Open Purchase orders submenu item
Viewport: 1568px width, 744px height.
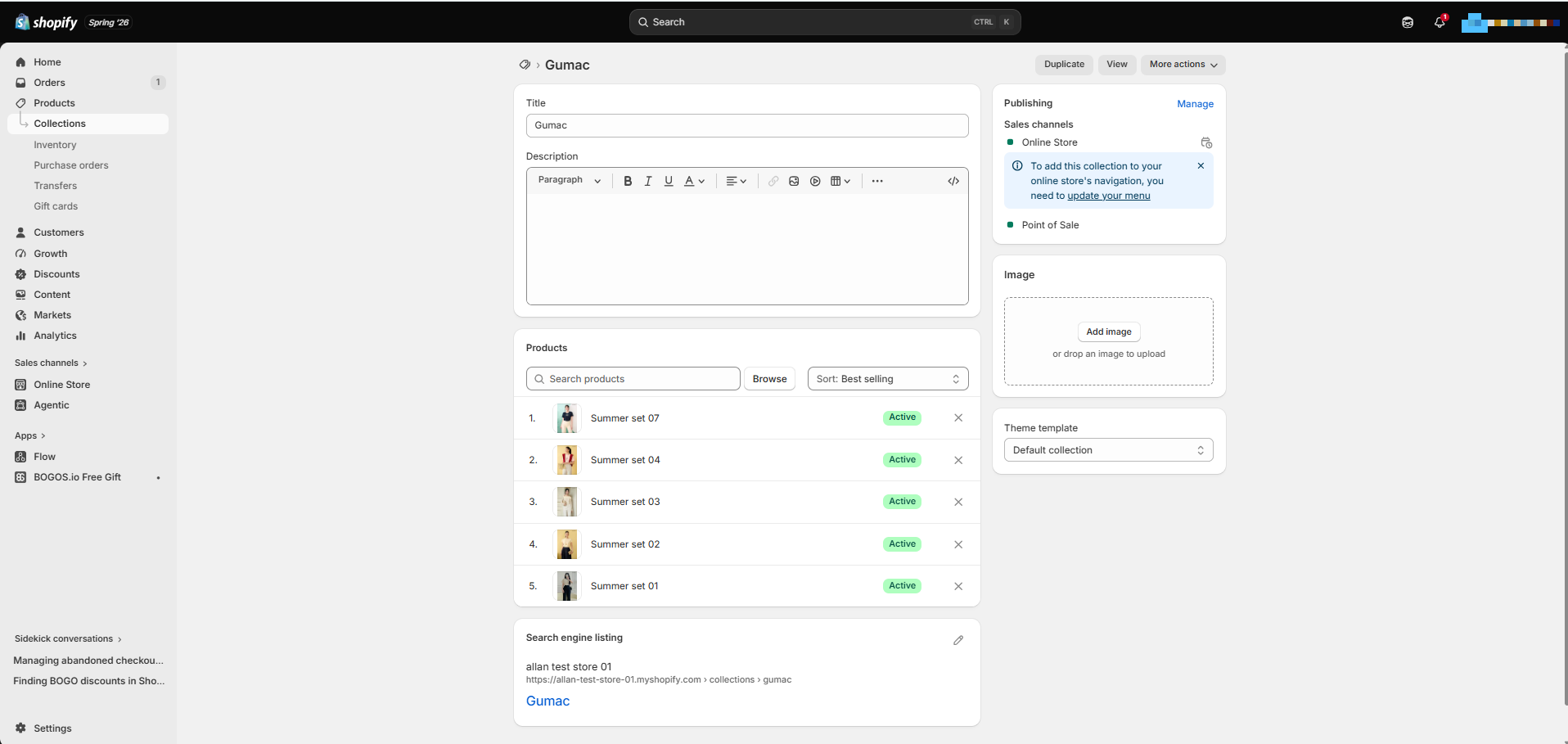point(71,165)
